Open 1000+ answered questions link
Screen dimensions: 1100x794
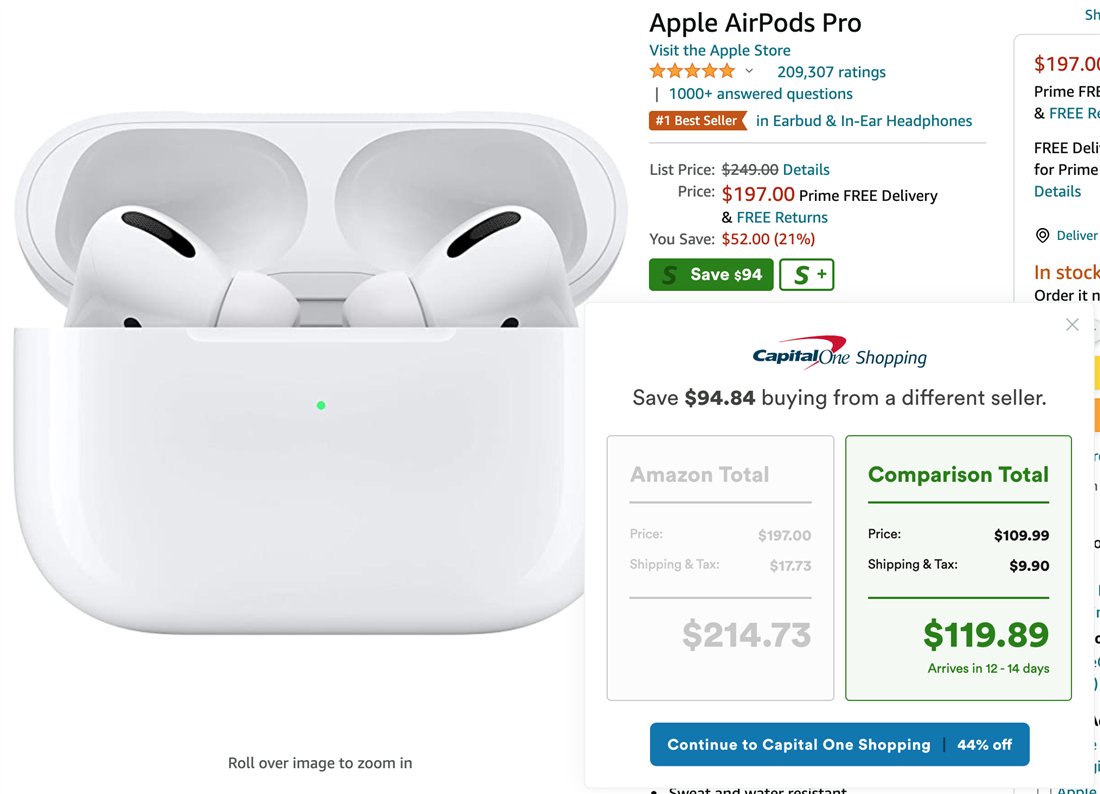point(760,94)
